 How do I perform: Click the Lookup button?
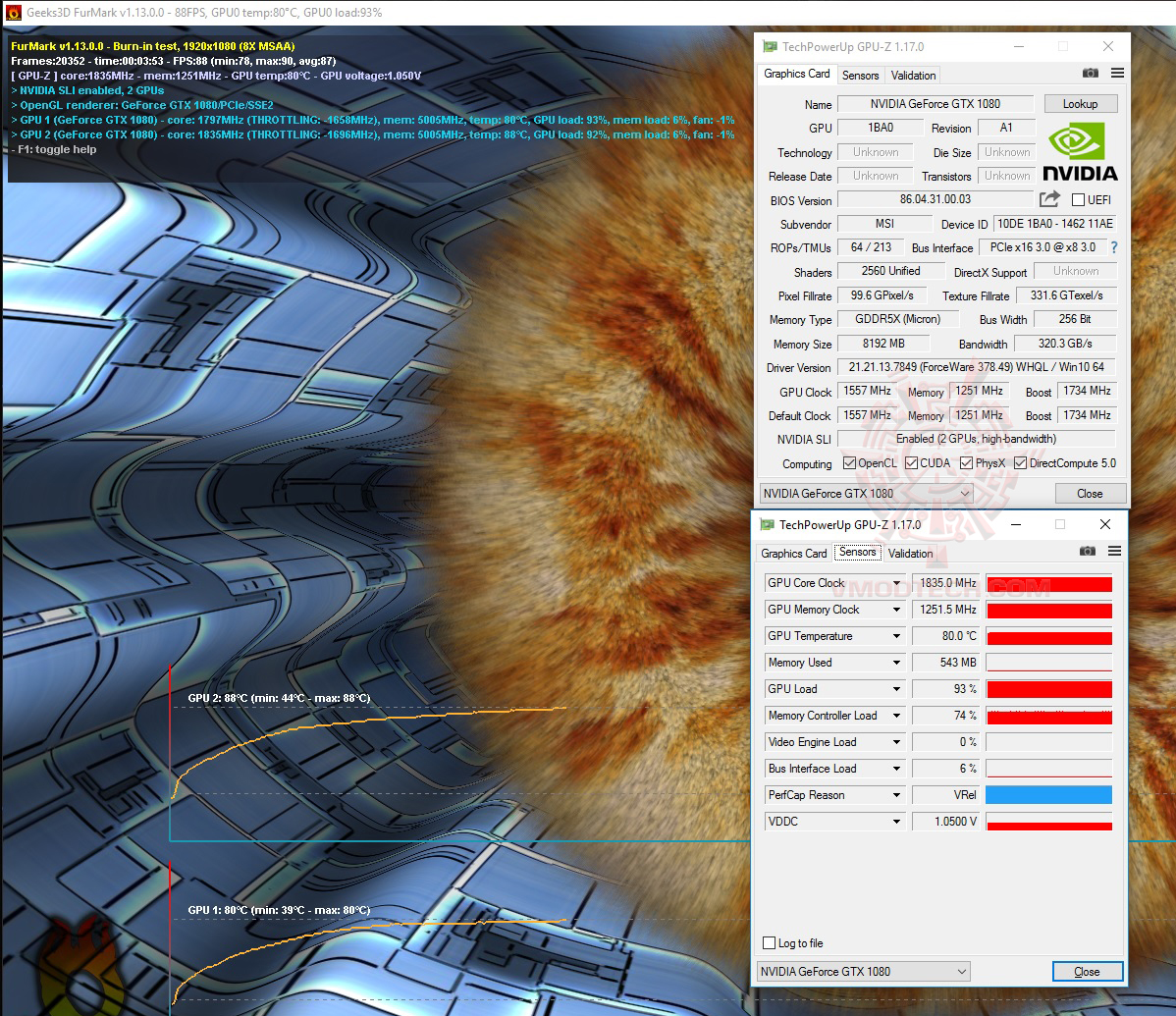point(1080,103)
